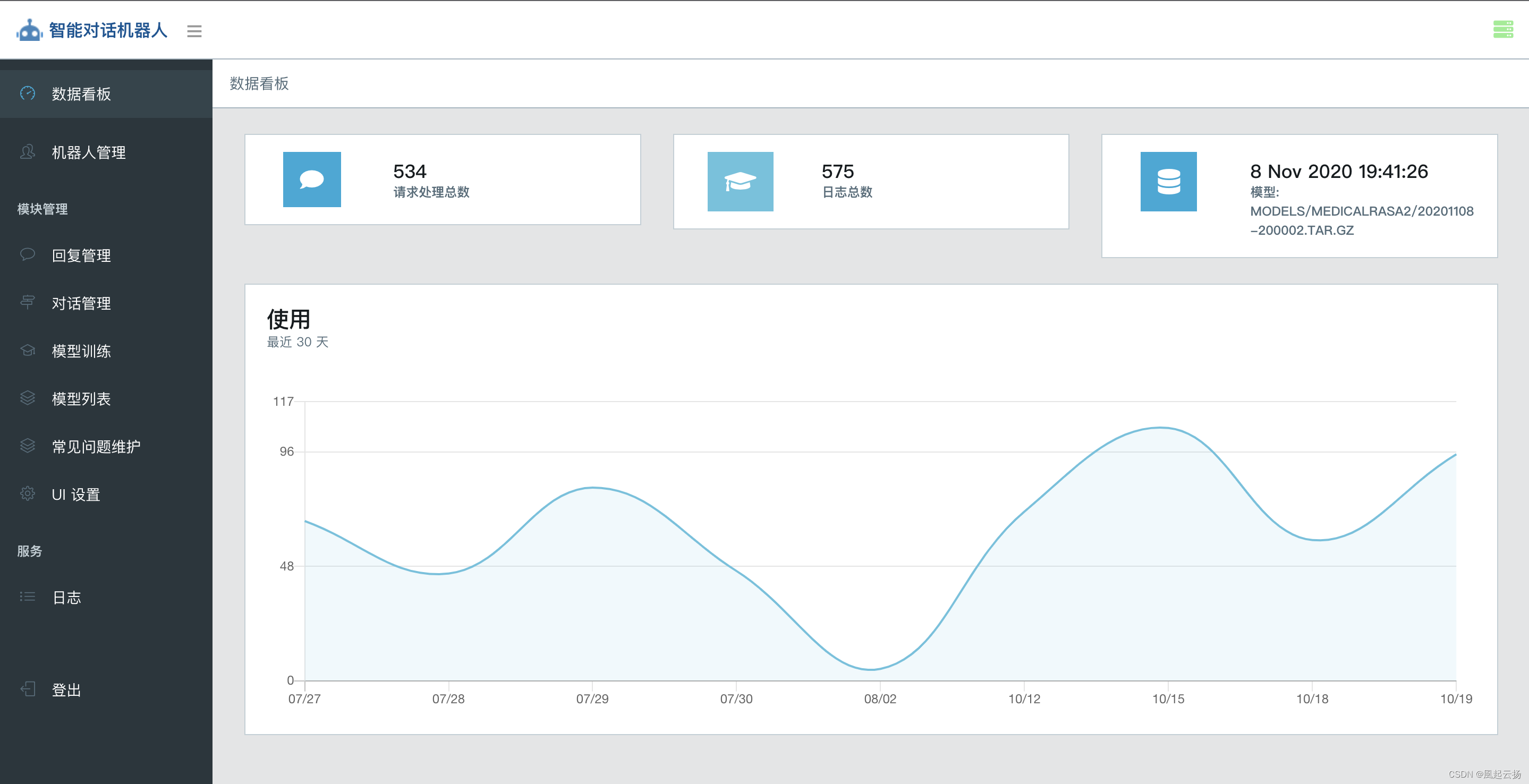Open 常见问题维护 menu item
The height and width of the screenshot is (784, 1529).
click(x=96, y=446)
